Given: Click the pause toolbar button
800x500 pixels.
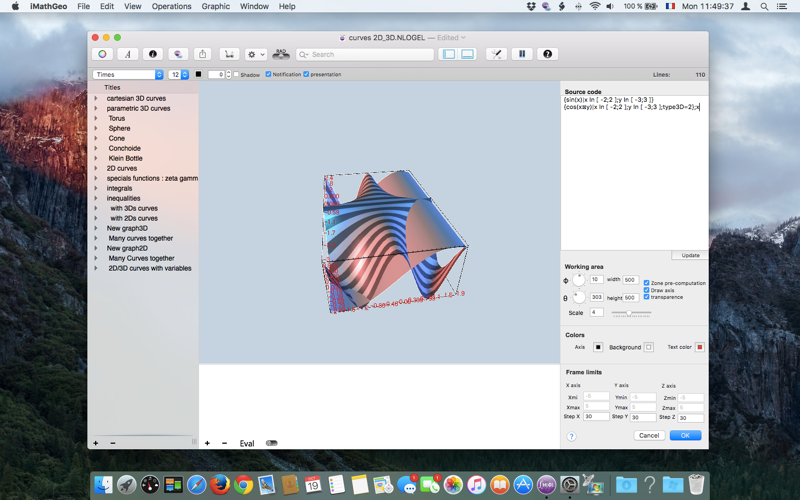Looking at the screenshot, I should point(522,54).
